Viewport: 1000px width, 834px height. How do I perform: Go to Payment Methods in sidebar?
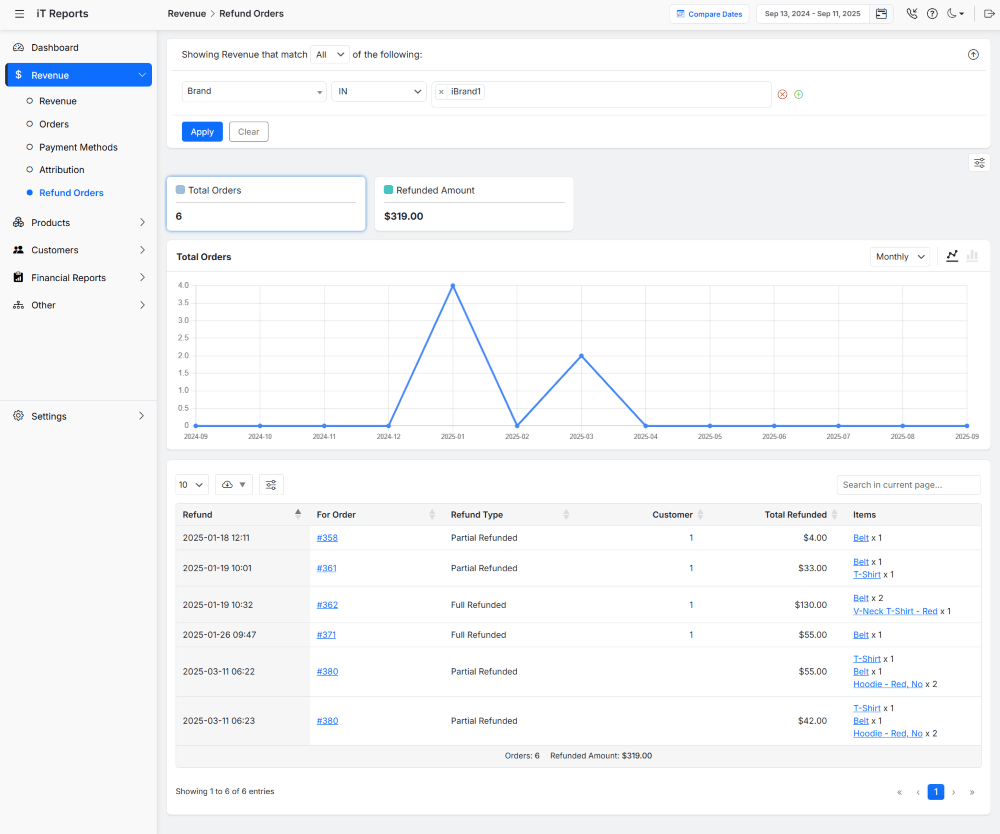click(x=78, y=147)
